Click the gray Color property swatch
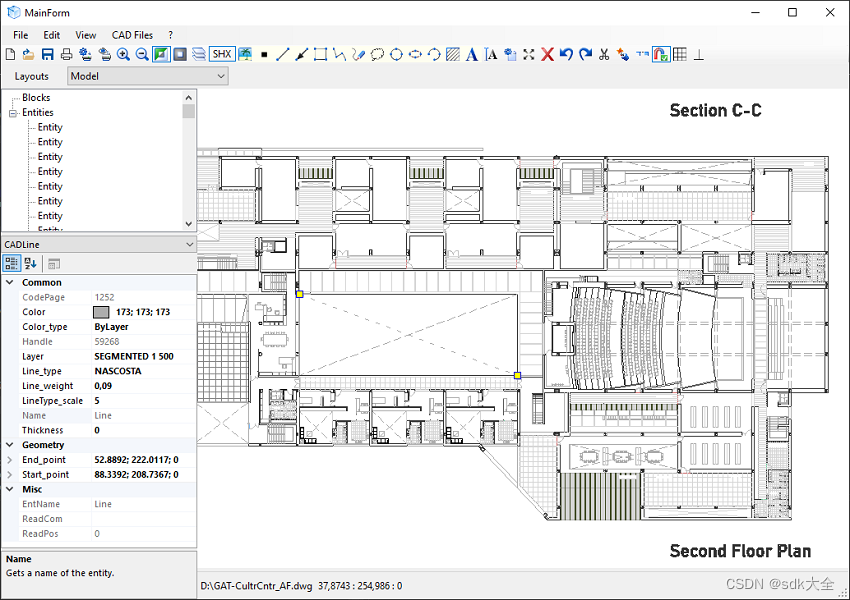The height and width of the screenshot is (600, 850). click(x=101, y=312)
